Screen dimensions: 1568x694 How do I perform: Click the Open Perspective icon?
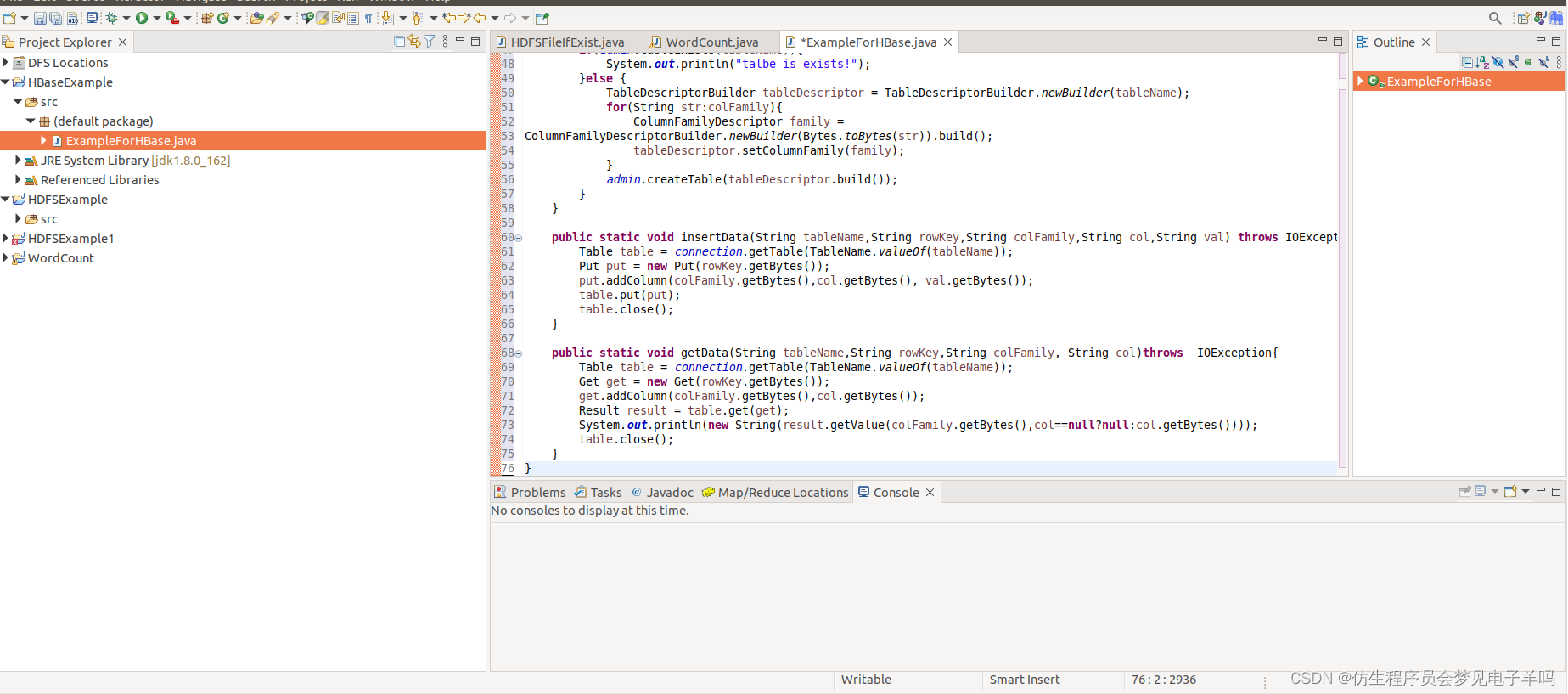point(1523,18)
